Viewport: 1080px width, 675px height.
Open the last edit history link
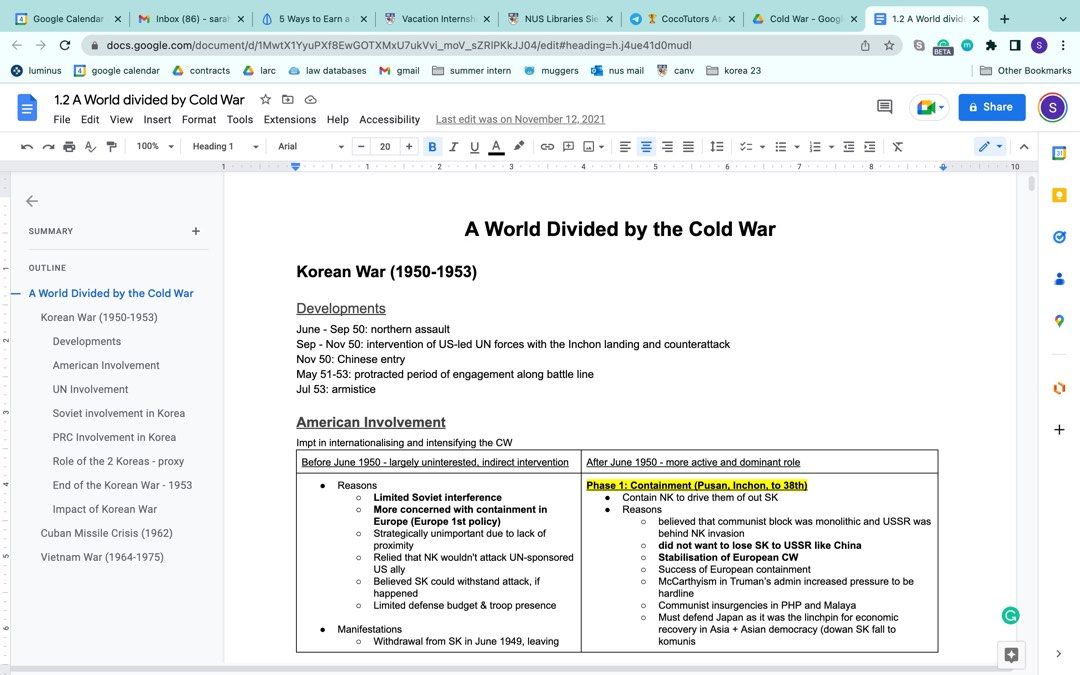pos(520,119)
